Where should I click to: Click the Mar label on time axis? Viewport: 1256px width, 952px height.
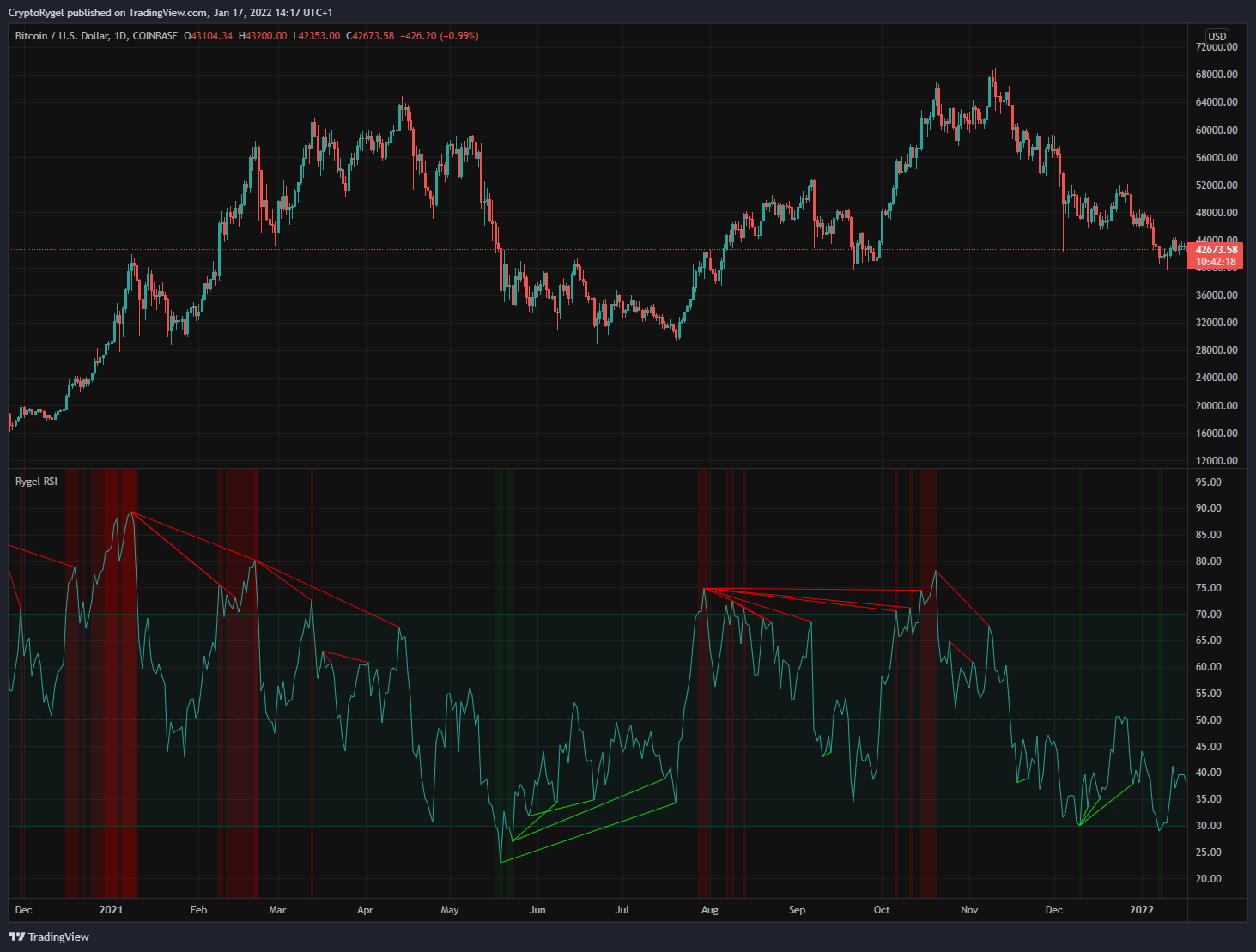point(277,910)
